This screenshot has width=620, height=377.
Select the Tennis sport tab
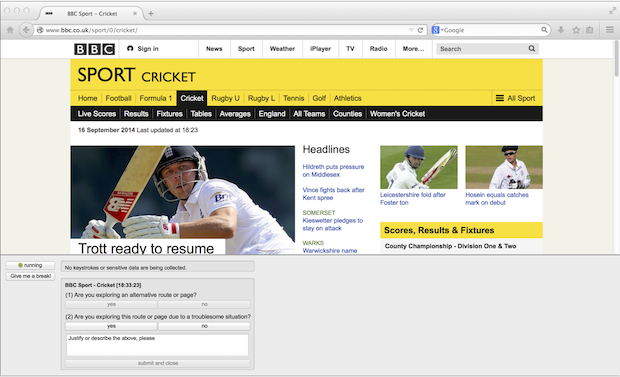coord(293,98)
